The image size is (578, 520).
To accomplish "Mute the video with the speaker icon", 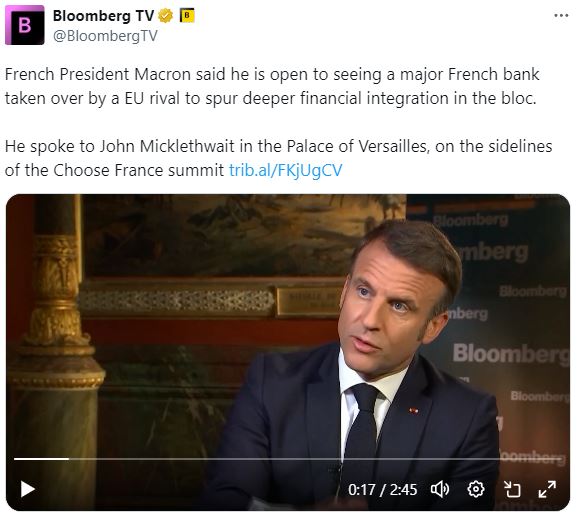I will (440, 489).
